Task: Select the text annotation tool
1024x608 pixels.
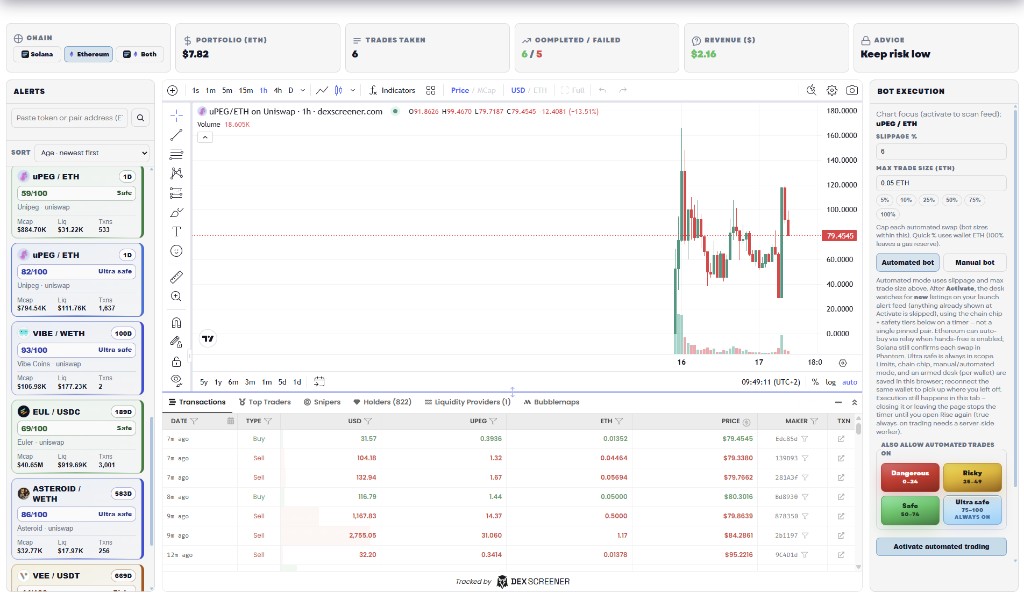Action: tap(177, 231)
